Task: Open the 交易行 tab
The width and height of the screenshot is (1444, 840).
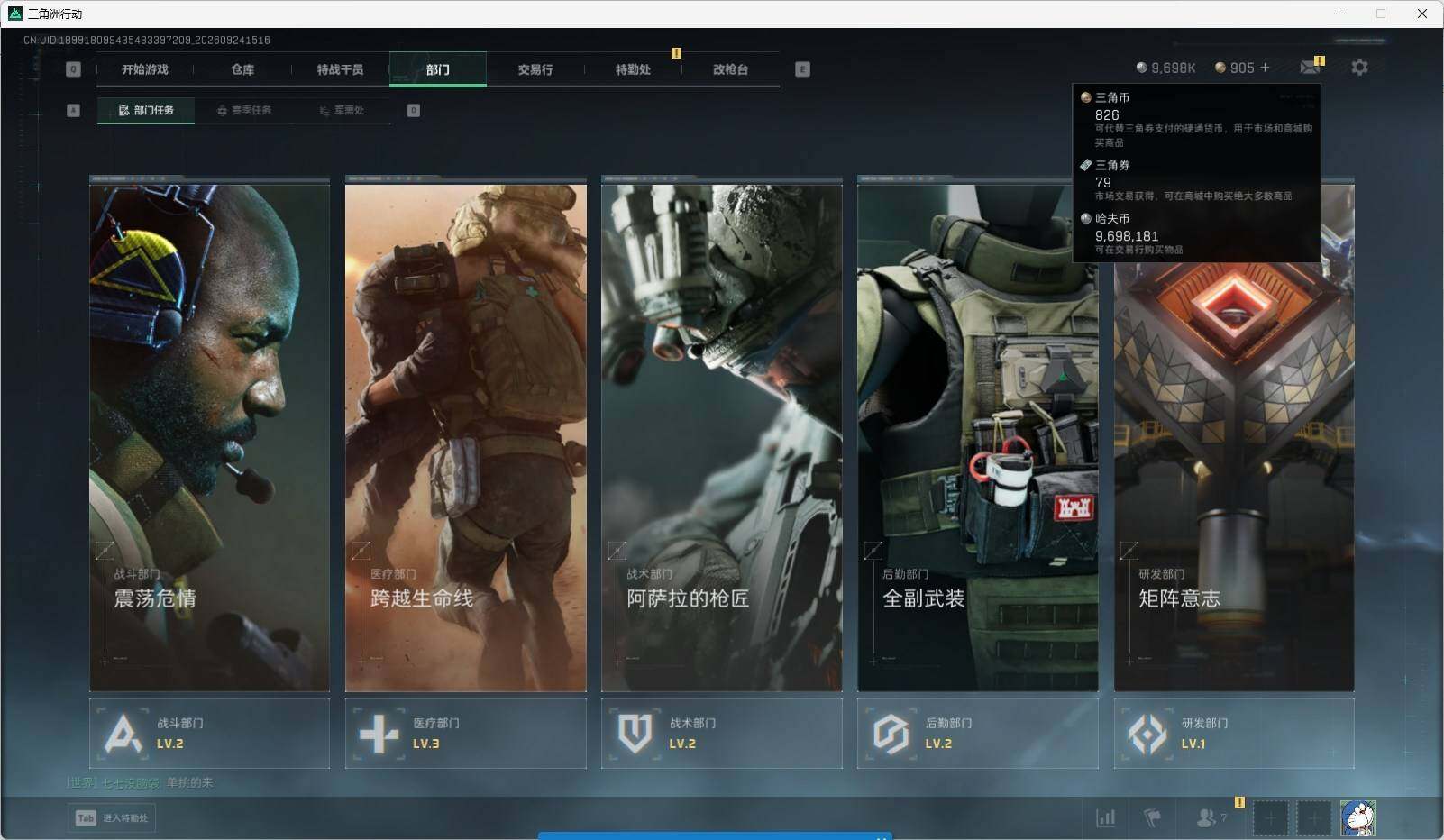Action: pos(535,69)
